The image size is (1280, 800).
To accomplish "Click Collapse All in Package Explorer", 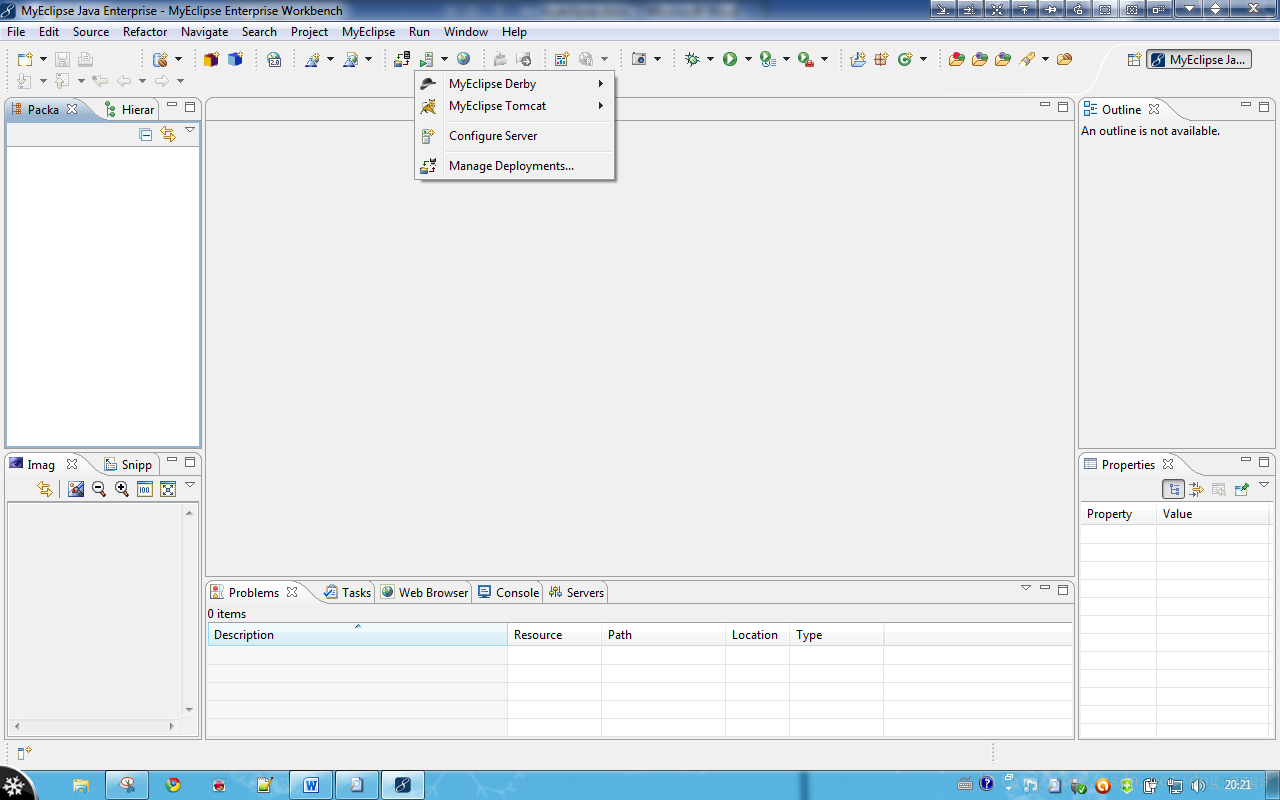I will tap(146, 134).
